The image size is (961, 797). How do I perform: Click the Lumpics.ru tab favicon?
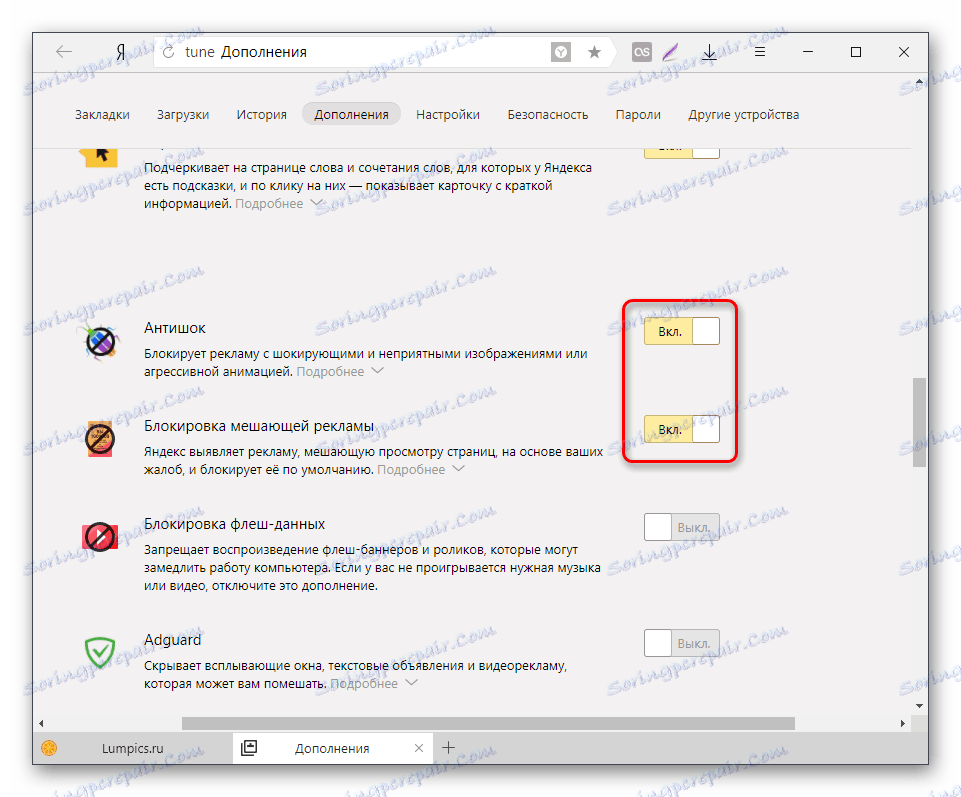coord(49,748)
